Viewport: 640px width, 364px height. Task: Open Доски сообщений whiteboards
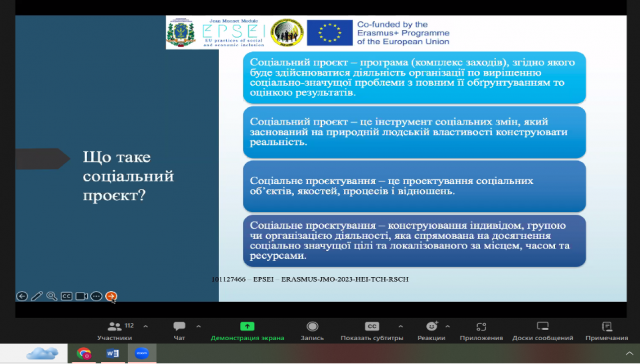point(543,331)
